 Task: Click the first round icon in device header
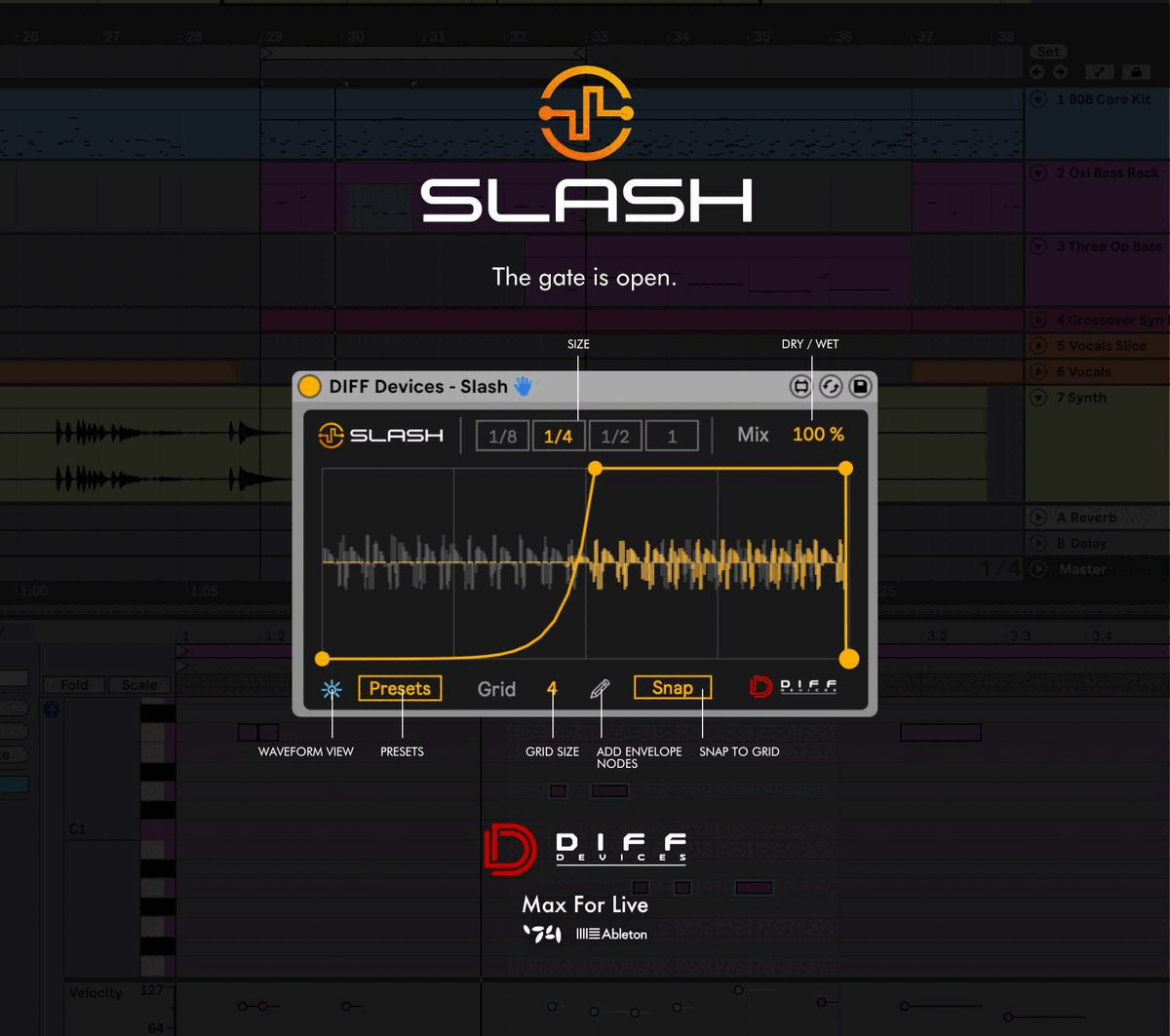[x=800, y=387]
